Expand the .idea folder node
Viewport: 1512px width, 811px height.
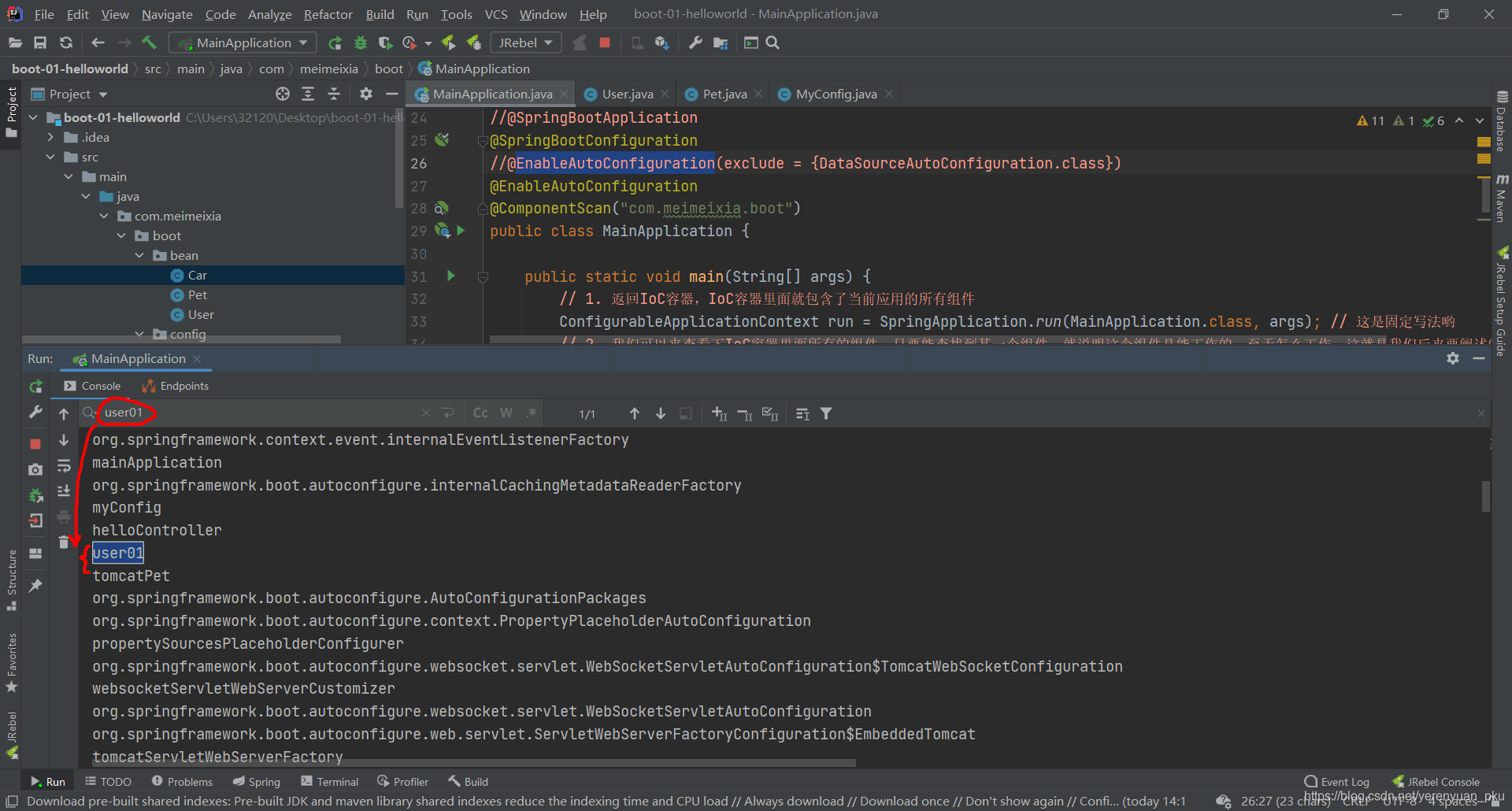tap(50, 137)
